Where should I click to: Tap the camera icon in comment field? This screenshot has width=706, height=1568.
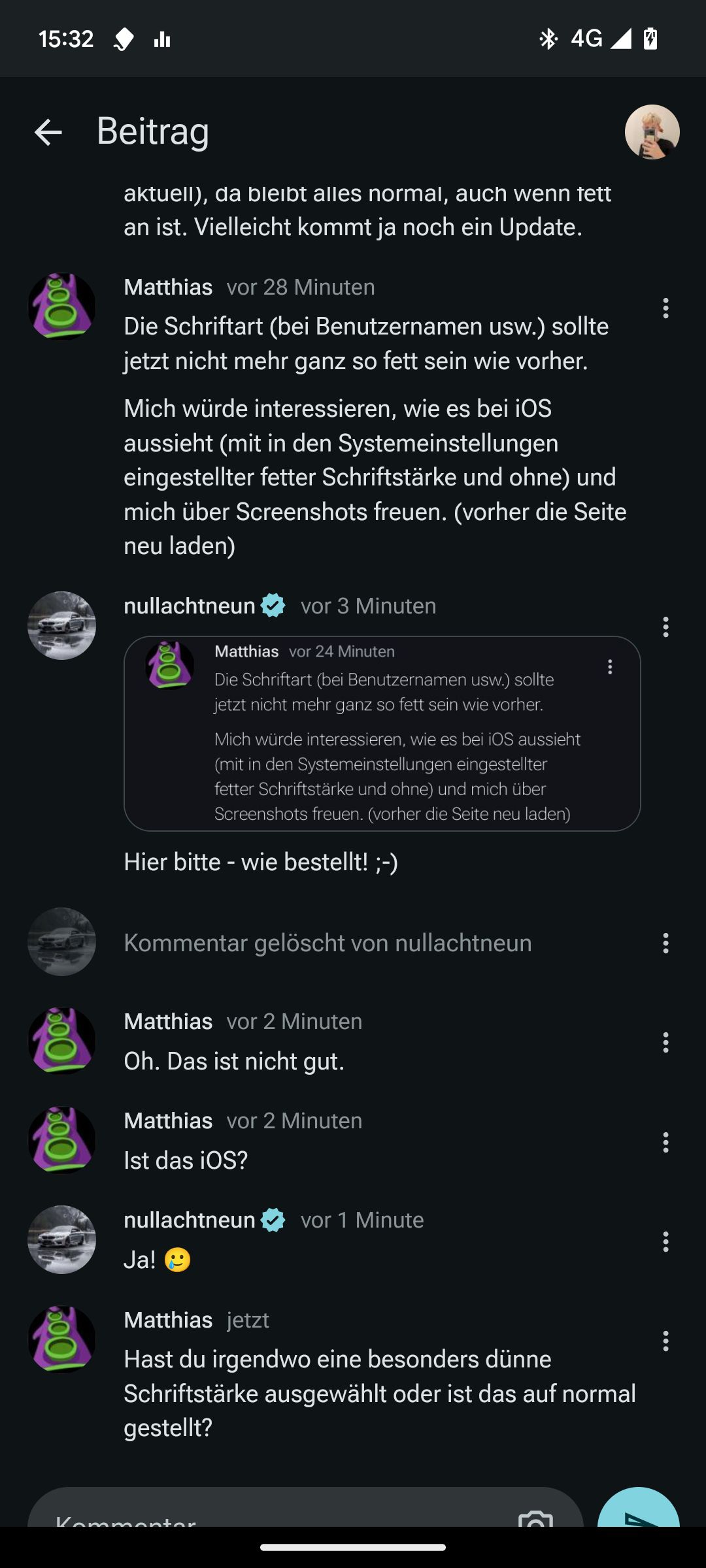pos(535,1517)
